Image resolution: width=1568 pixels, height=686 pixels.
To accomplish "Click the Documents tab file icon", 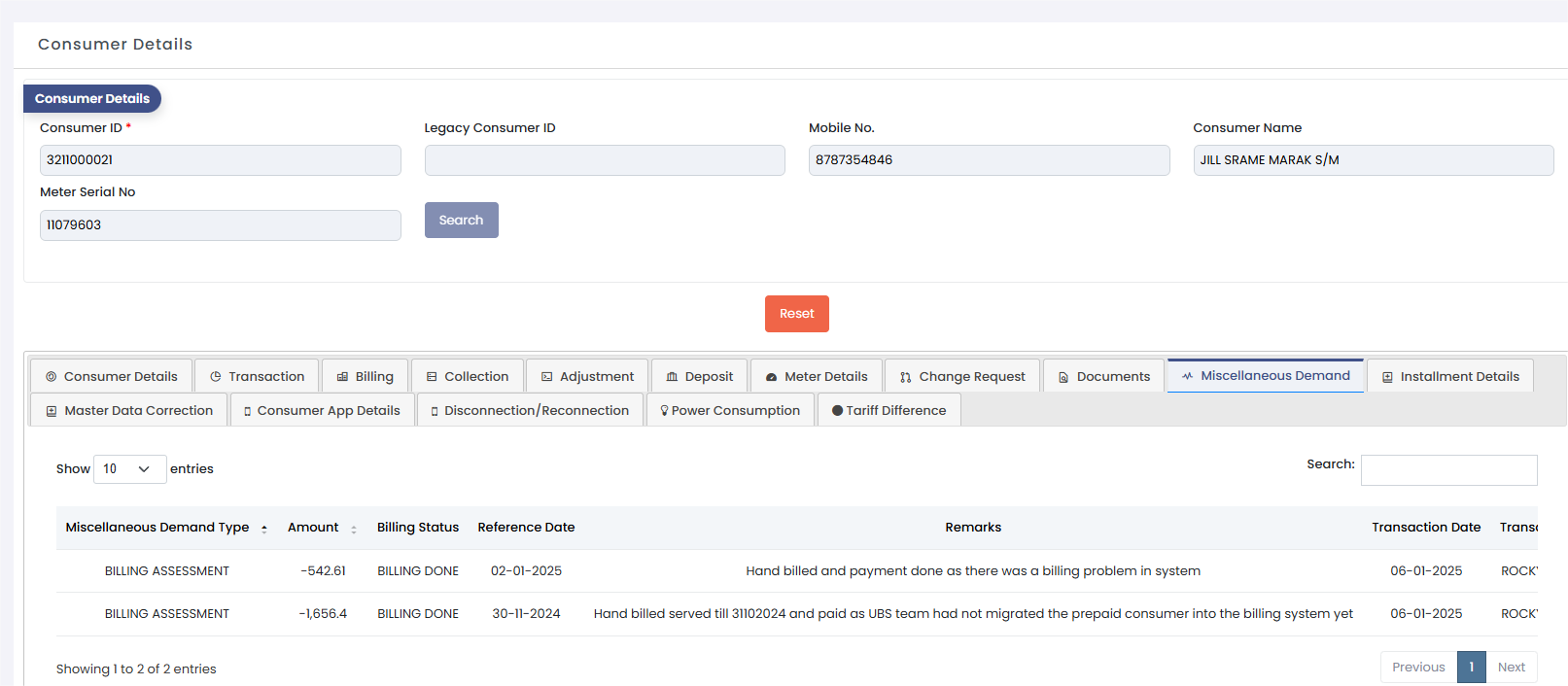I will [1063, 377].
